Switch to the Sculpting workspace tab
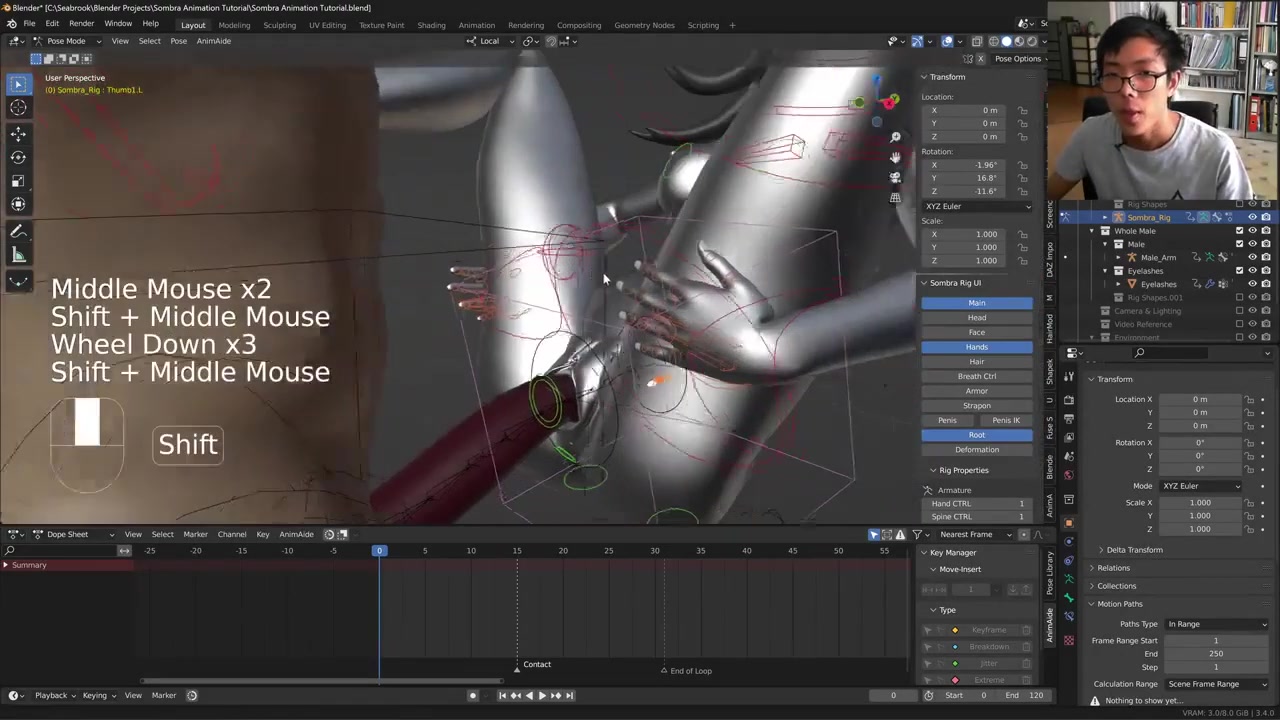The height and width of the screenshot is (720, 1280). (x=279, y=25)
